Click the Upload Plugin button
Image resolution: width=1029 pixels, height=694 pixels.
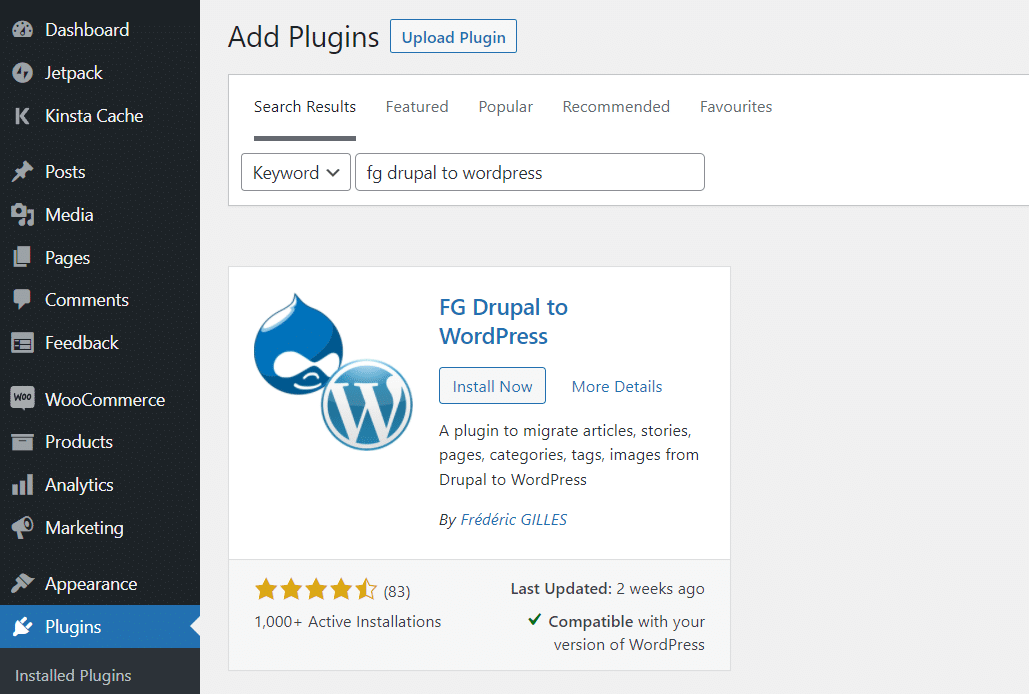[x=452, y=36]
